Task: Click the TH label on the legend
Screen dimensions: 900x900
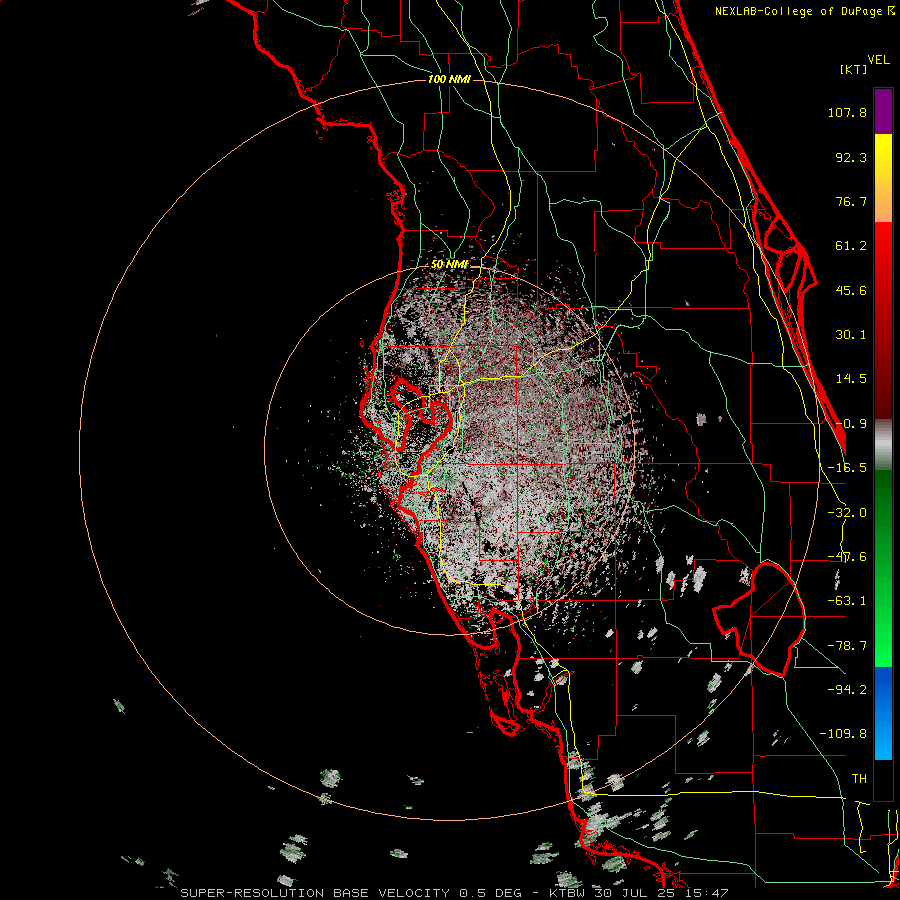Action: coord(859,778)
